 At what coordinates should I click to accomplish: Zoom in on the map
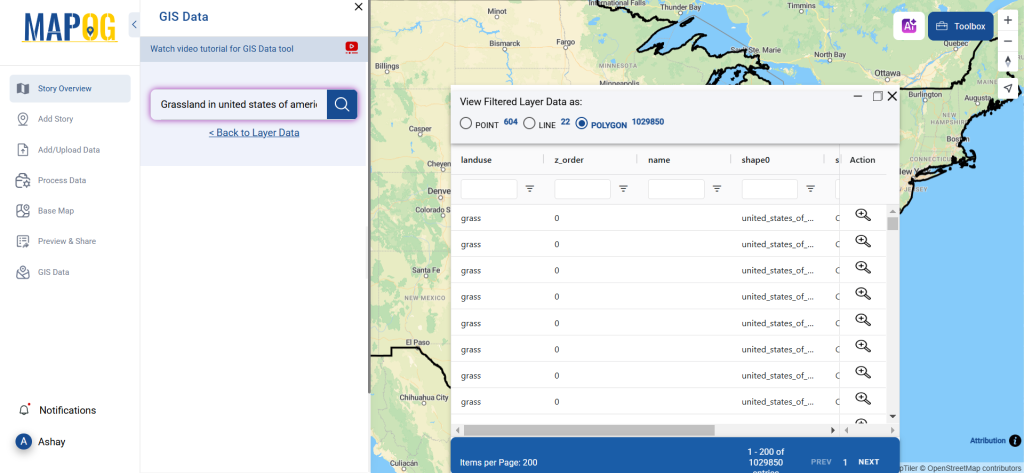(x=1008, y=20)
